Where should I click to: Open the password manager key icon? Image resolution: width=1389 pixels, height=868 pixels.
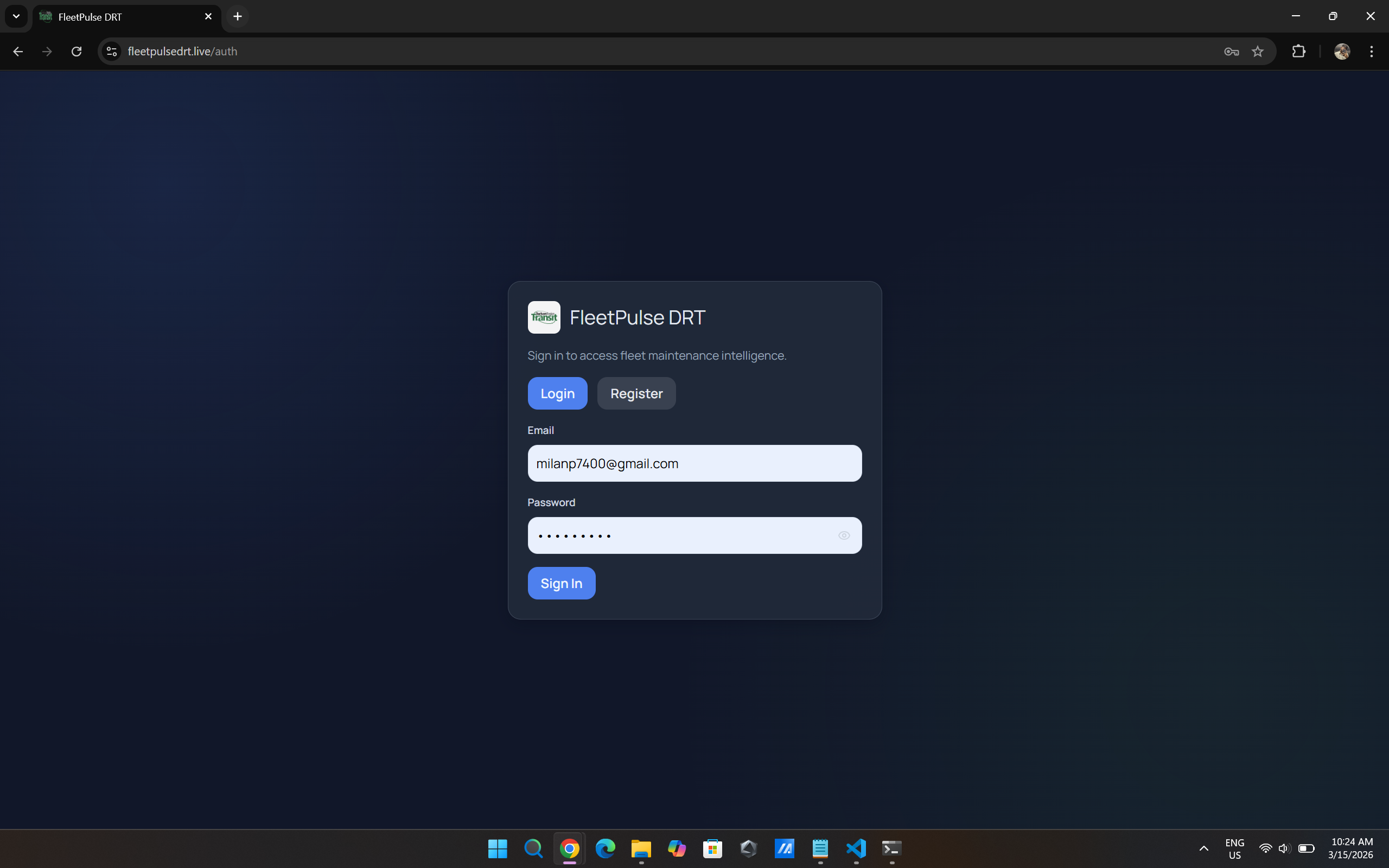pyautogui.click(x=1231, y=52)
